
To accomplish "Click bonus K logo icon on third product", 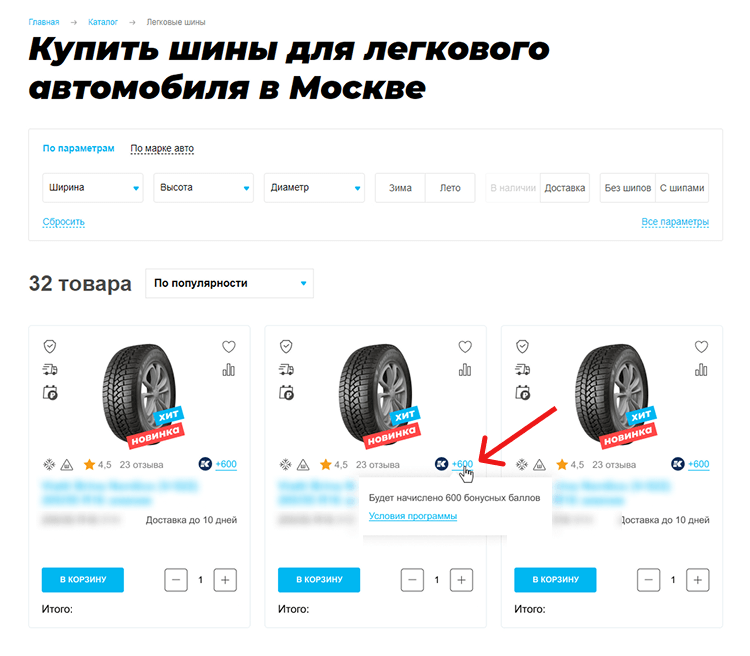I will click(x=678, y=464).
